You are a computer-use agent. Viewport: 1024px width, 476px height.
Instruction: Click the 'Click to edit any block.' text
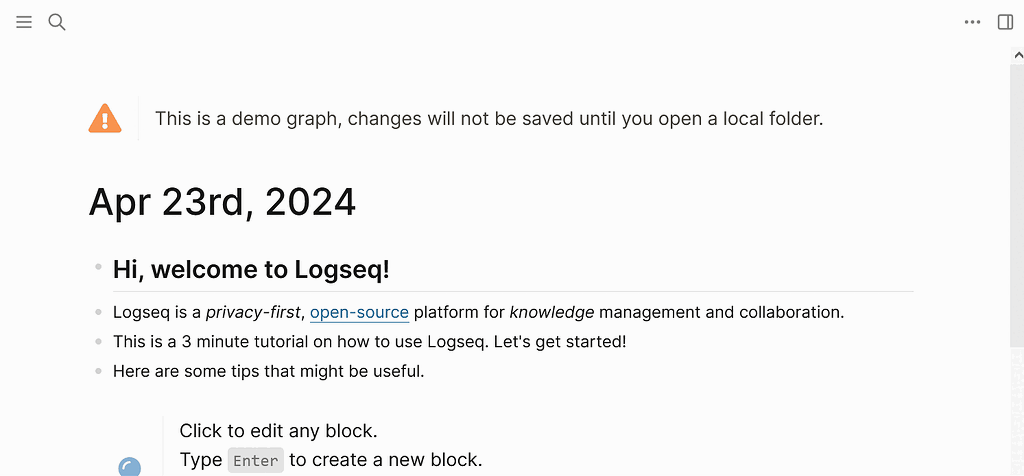tap(278, 431)
